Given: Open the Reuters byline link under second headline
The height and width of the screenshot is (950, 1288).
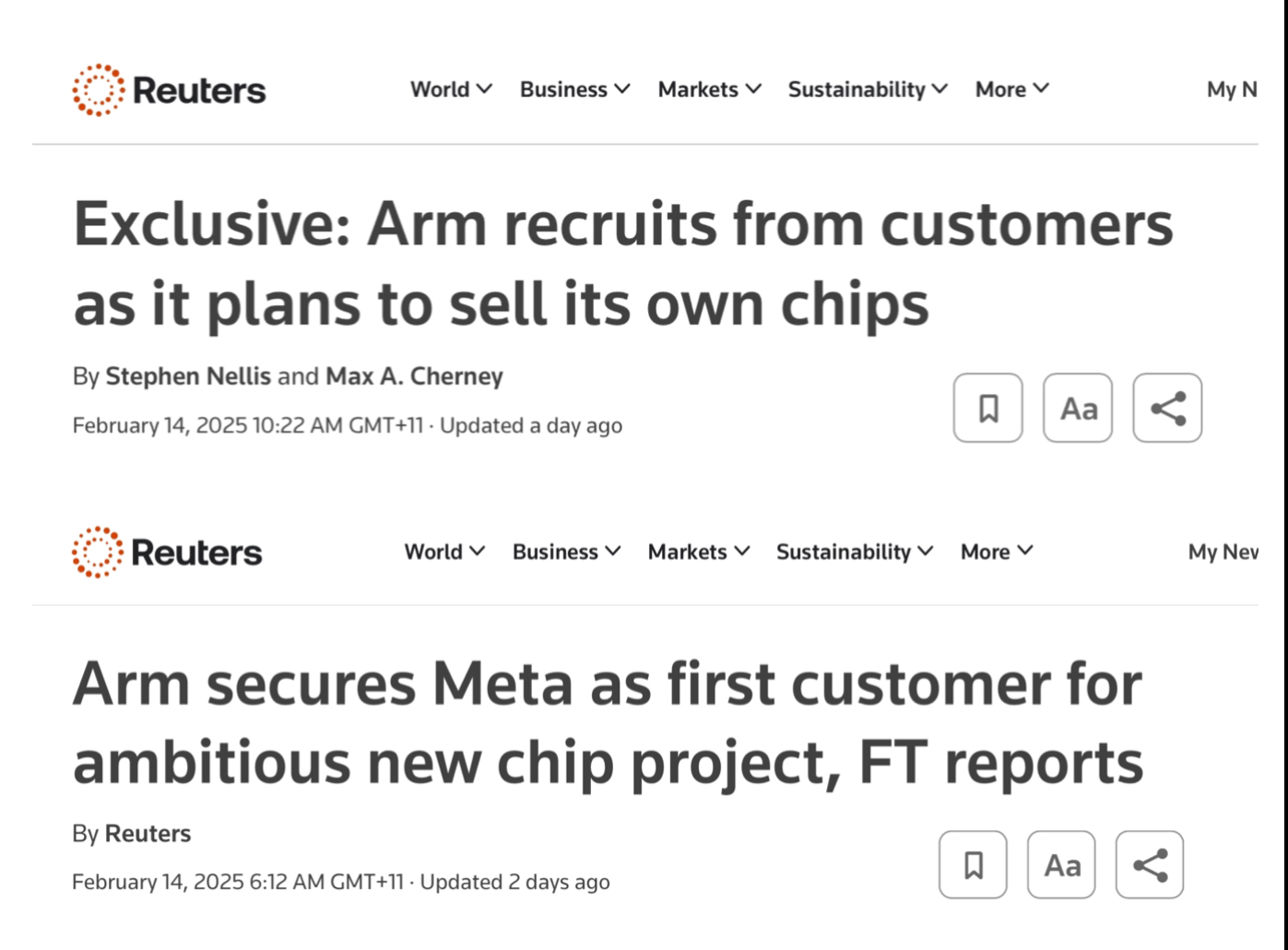Looking at the screenshot, I should pyautogui.click(x=148, y=834).
